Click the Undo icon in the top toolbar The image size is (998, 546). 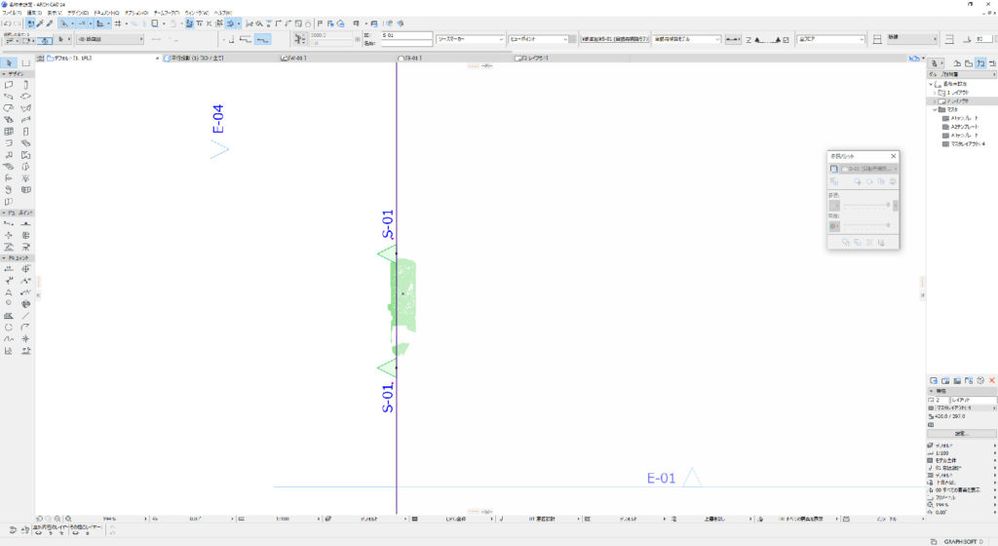(x=7, y=24)
